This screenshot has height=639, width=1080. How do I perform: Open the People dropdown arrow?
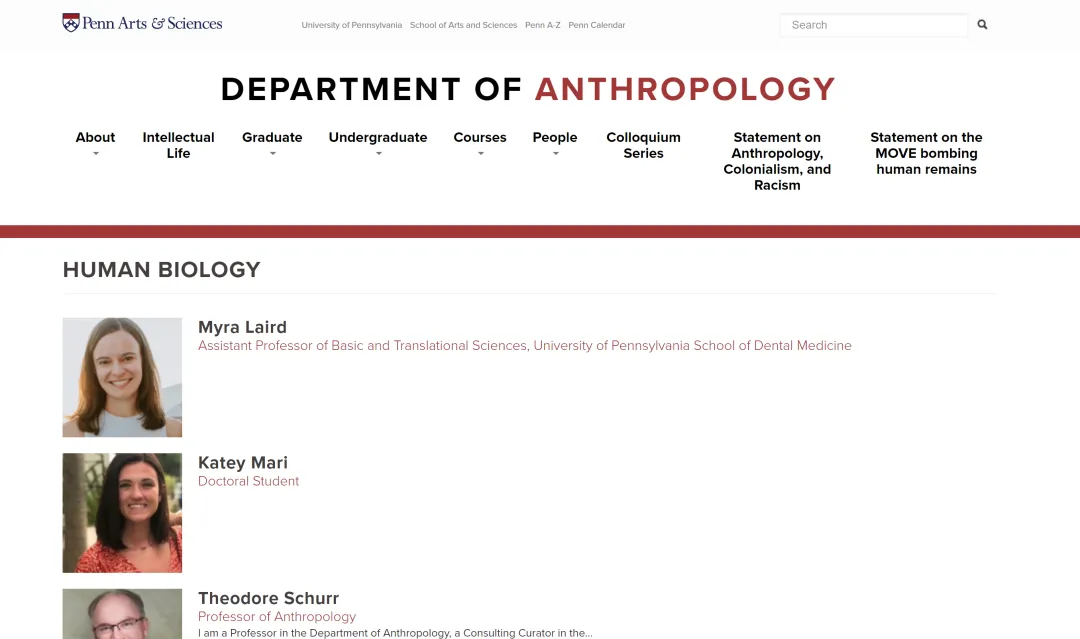[556, 154]
